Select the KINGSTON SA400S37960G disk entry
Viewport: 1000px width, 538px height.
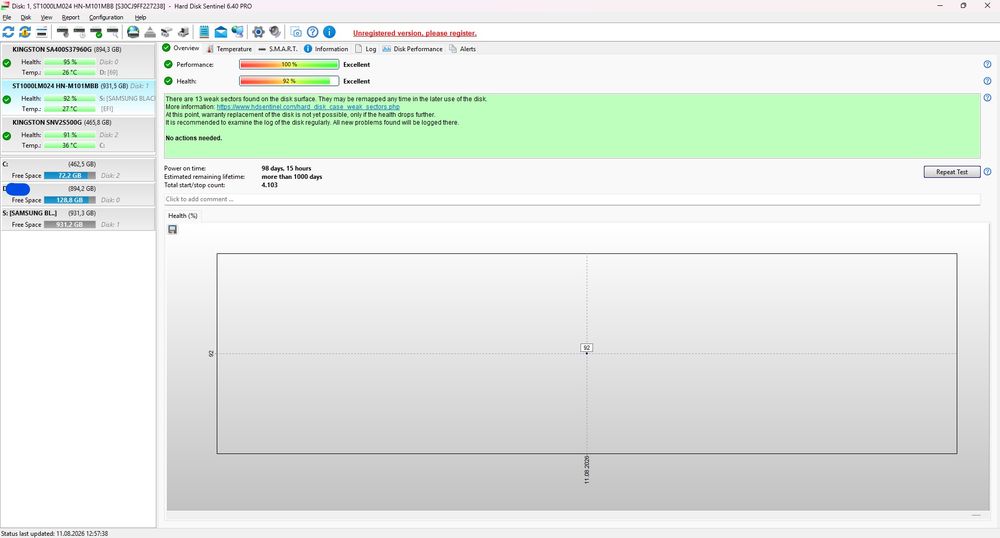78,61
